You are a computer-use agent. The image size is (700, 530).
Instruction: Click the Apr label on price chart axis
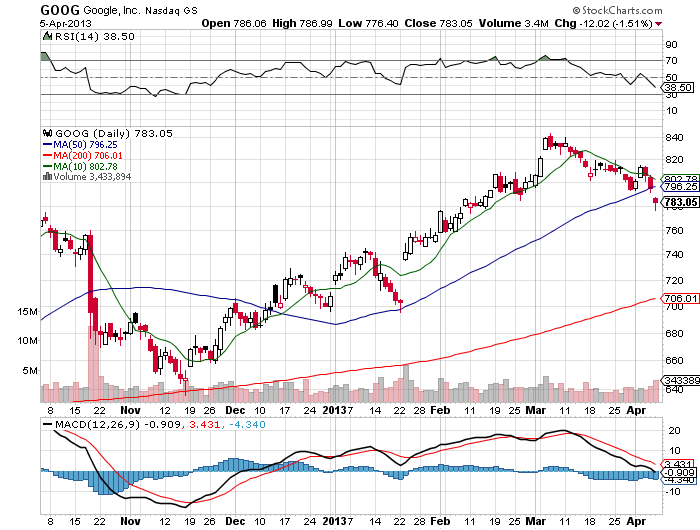(636, 410)
